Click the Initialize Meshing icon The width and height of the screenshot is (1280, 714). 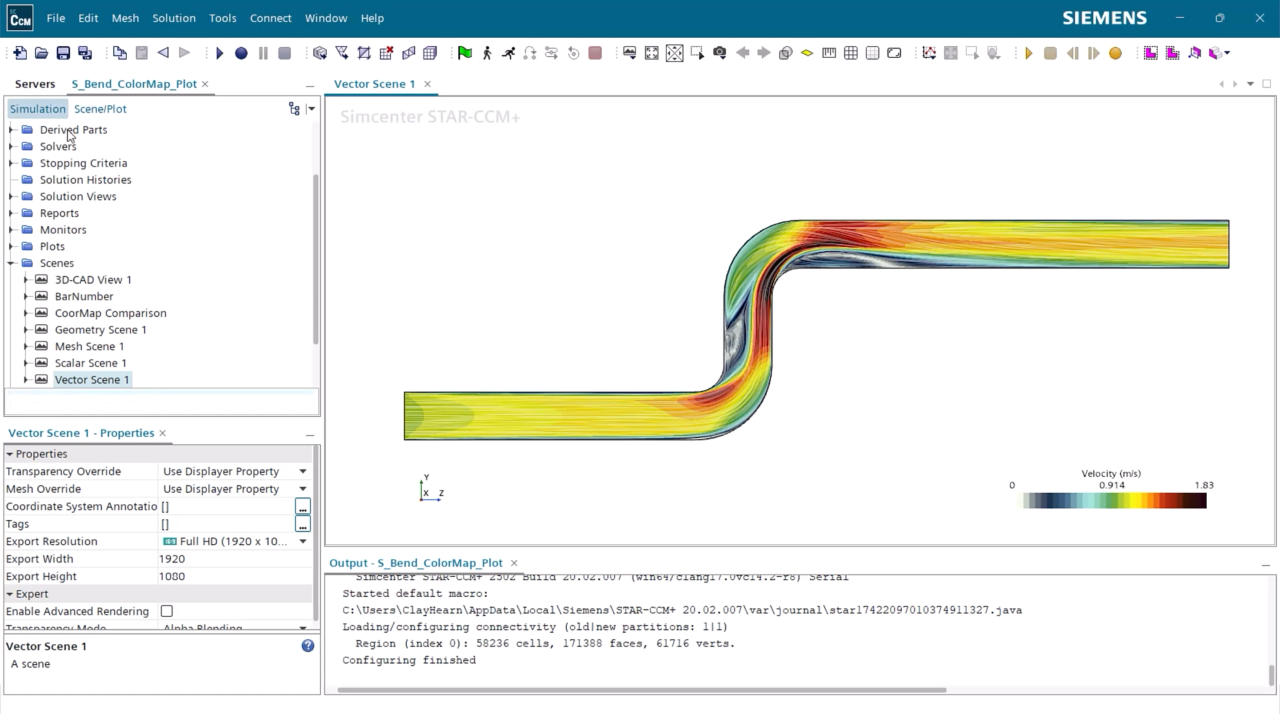pos(342,53)
